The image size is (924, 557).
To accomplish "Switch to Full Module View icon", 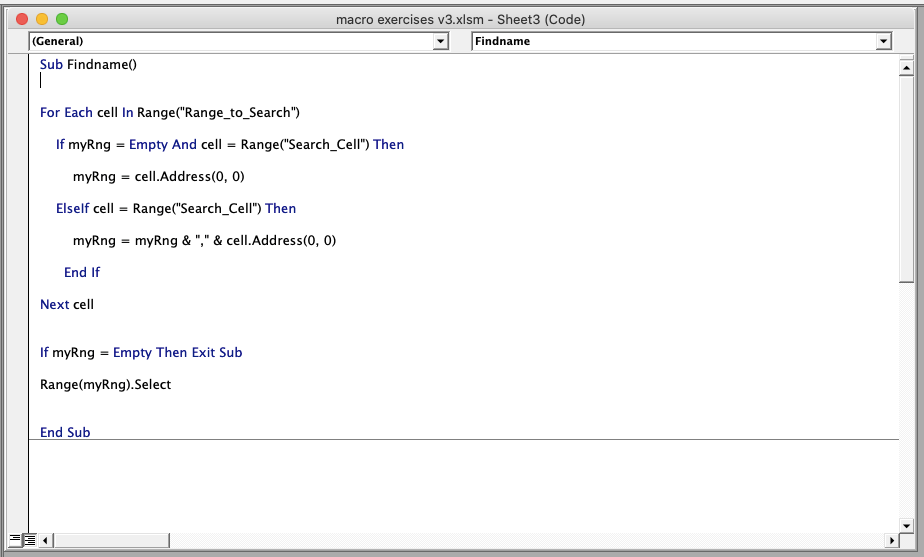I will tap(29, 539).
